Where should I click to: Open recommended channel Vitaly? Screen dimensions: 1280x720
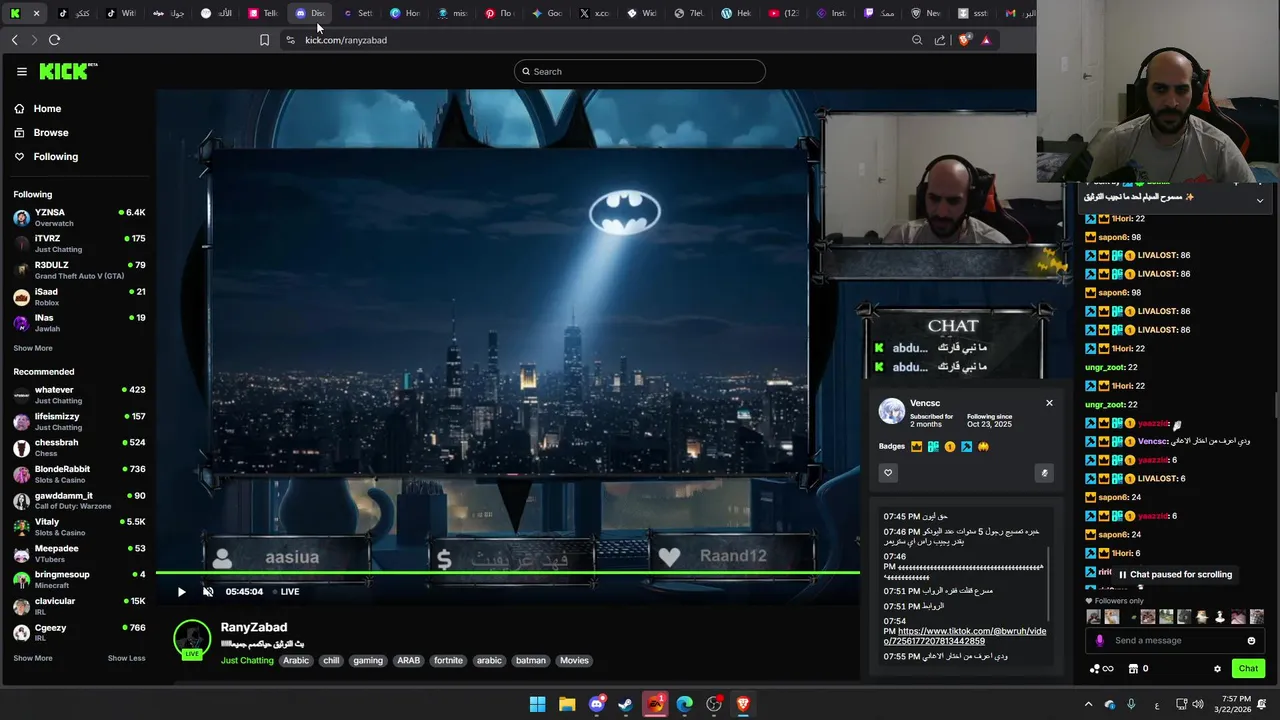[x=79, y=527]
